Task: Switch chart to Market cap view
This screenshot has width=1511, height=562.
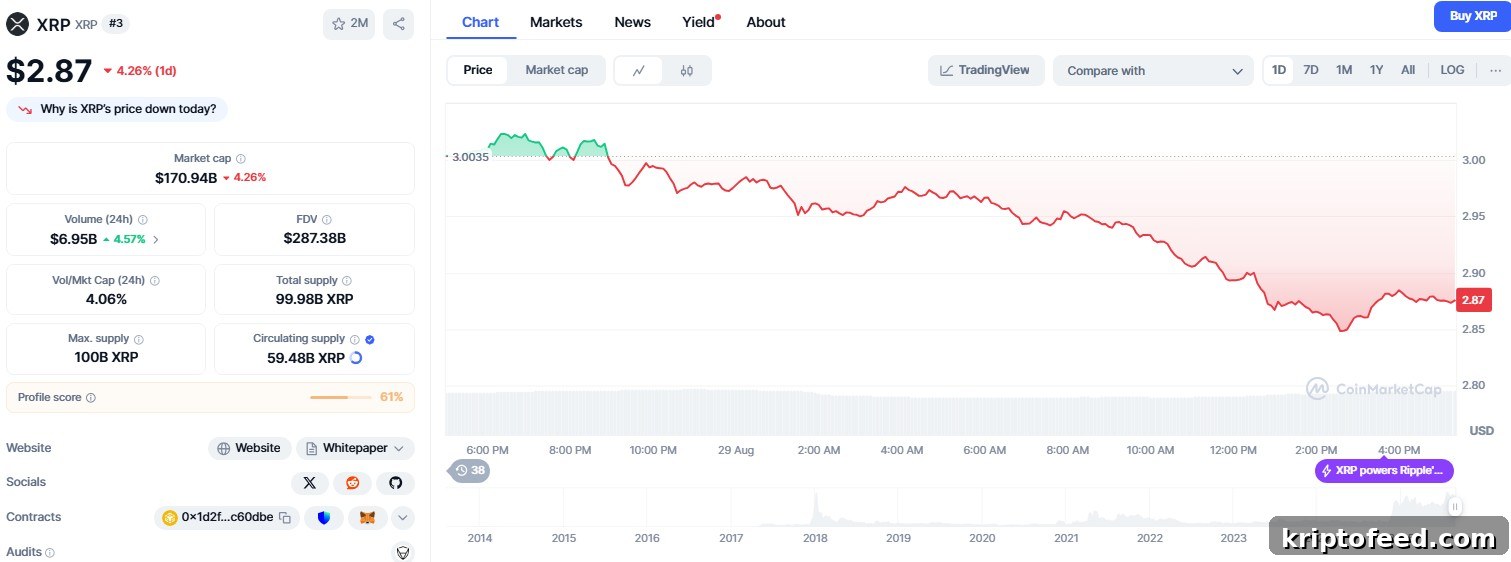Action: [557, 70]
